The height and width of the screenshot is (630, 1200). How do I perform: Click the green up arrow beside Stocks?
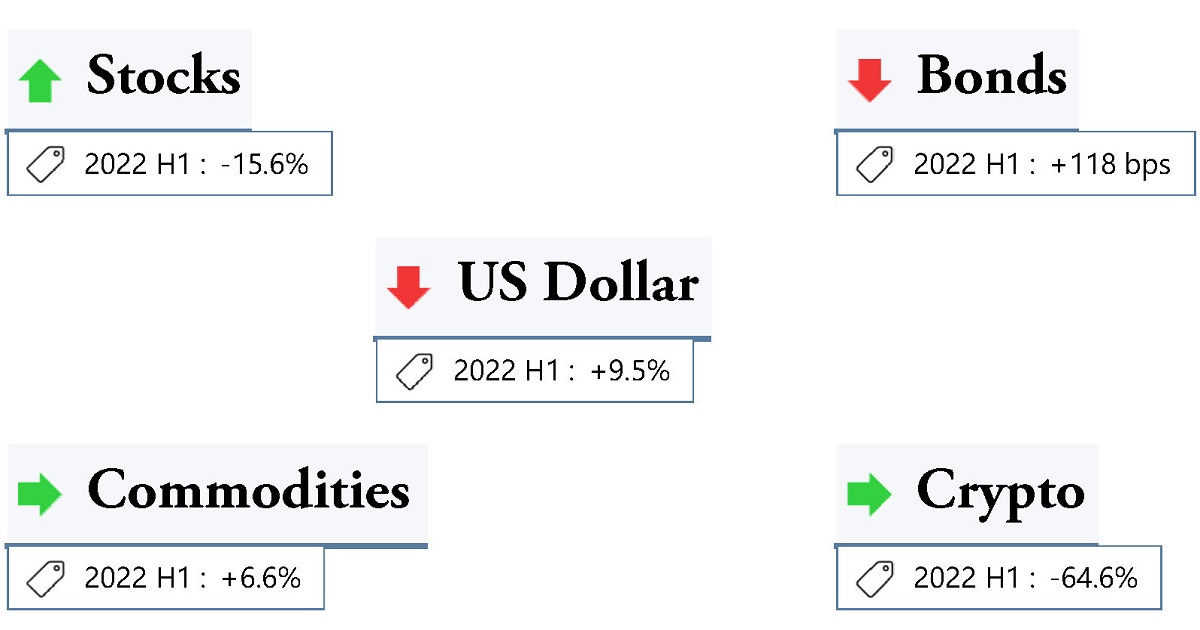tap(40, 81)
